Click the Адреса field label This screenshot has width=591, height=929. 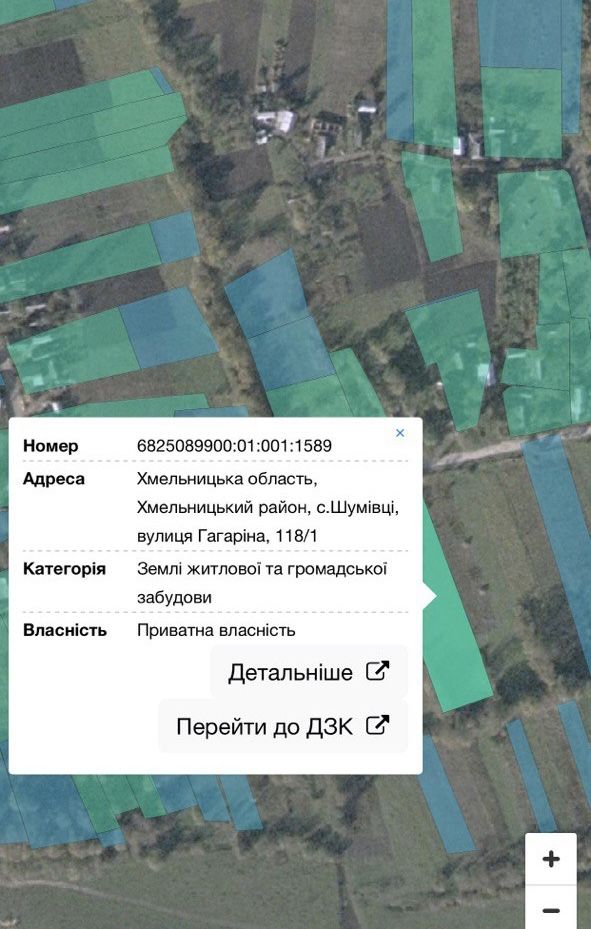(x=53, y=479)
